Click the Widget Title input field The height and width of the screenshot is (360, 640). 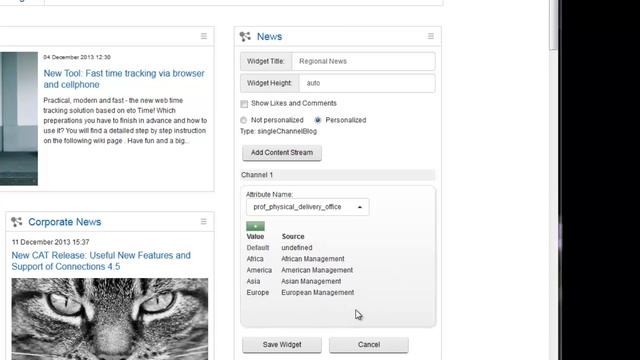(363, 61)
